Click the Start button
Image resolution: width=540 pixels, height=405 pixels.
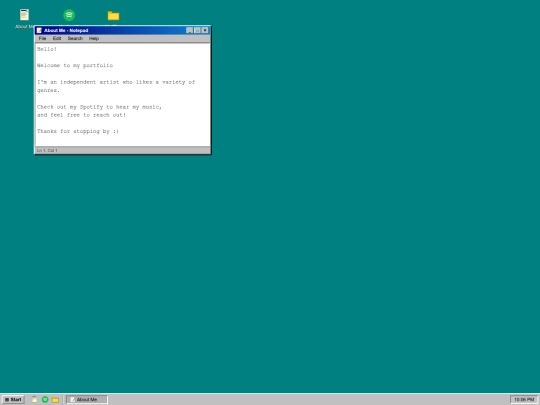click(13, 399)
